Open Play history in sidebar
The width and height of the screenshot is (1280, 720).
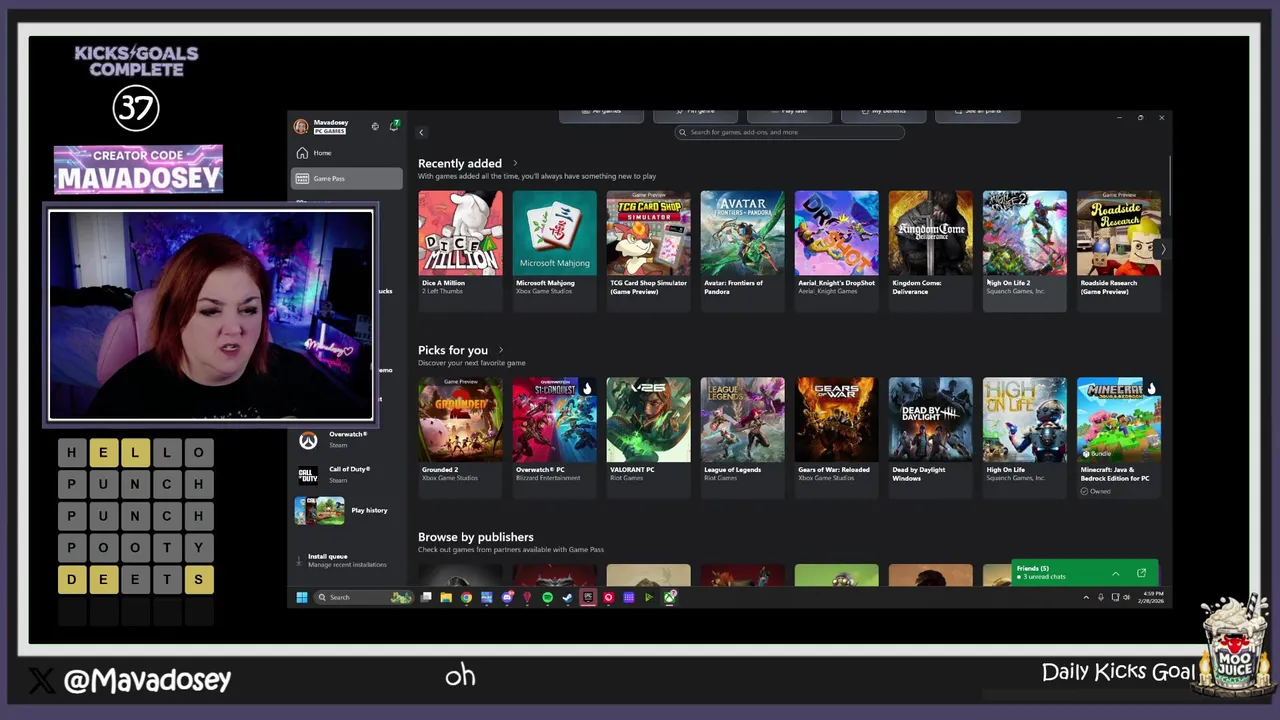tap(345, 511)
